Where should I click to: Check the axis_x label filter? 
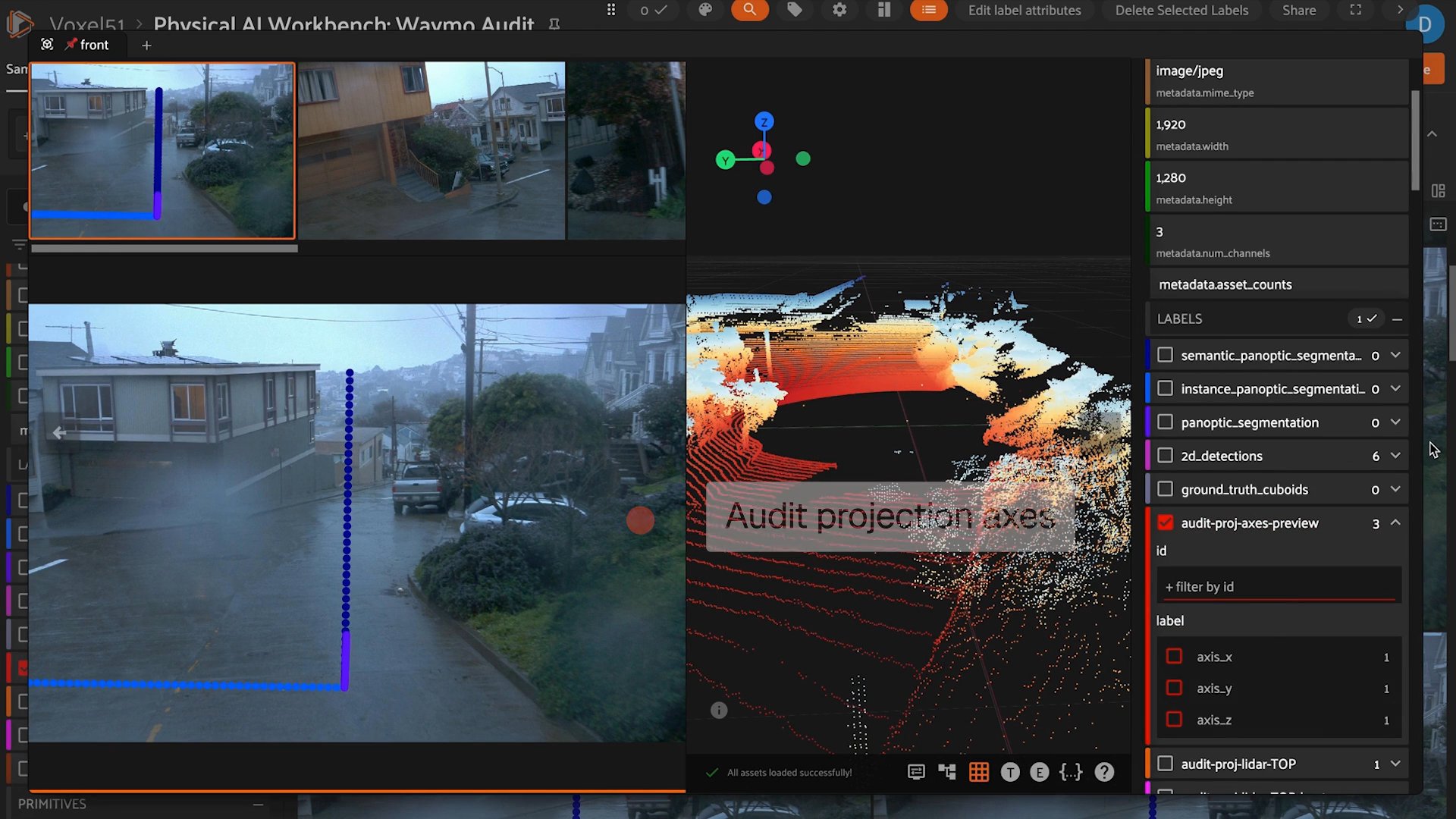pos(1174,656)
